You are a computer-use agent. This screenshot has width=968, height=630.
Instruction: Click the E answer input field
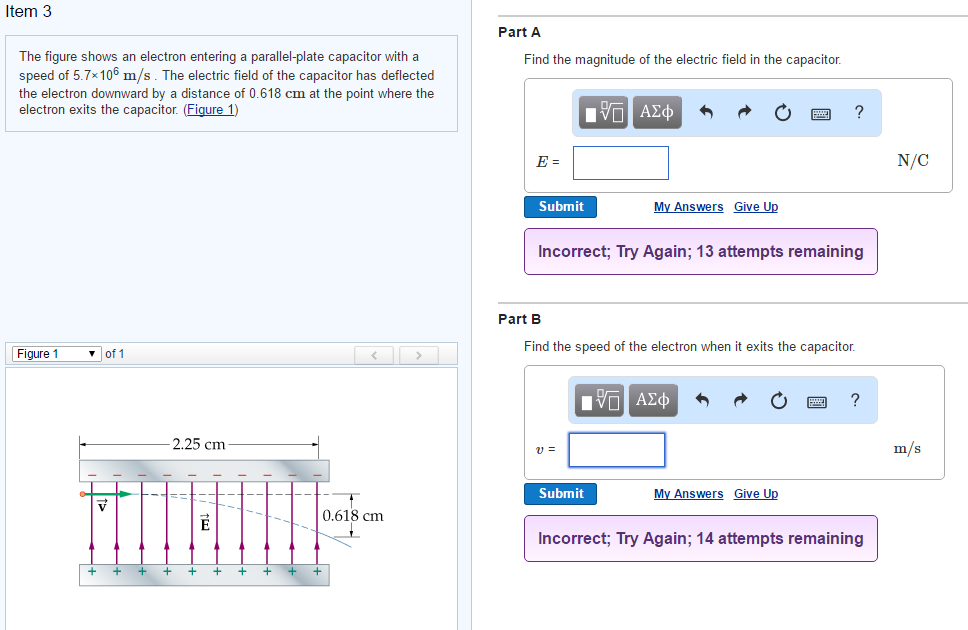pos(620,163)
